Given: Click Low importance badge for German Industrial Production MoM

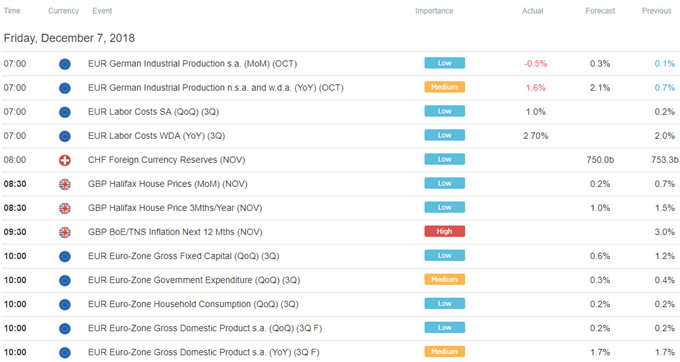Looking at the screenshot, I should click(445, 63).
